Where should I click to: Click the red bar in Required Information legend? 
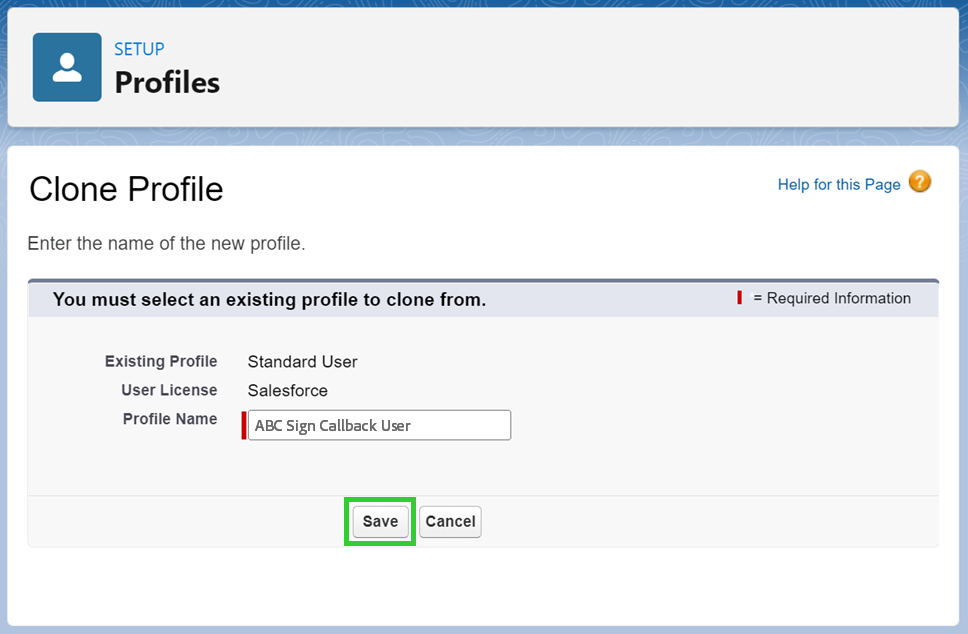click(x=740, y=298)
